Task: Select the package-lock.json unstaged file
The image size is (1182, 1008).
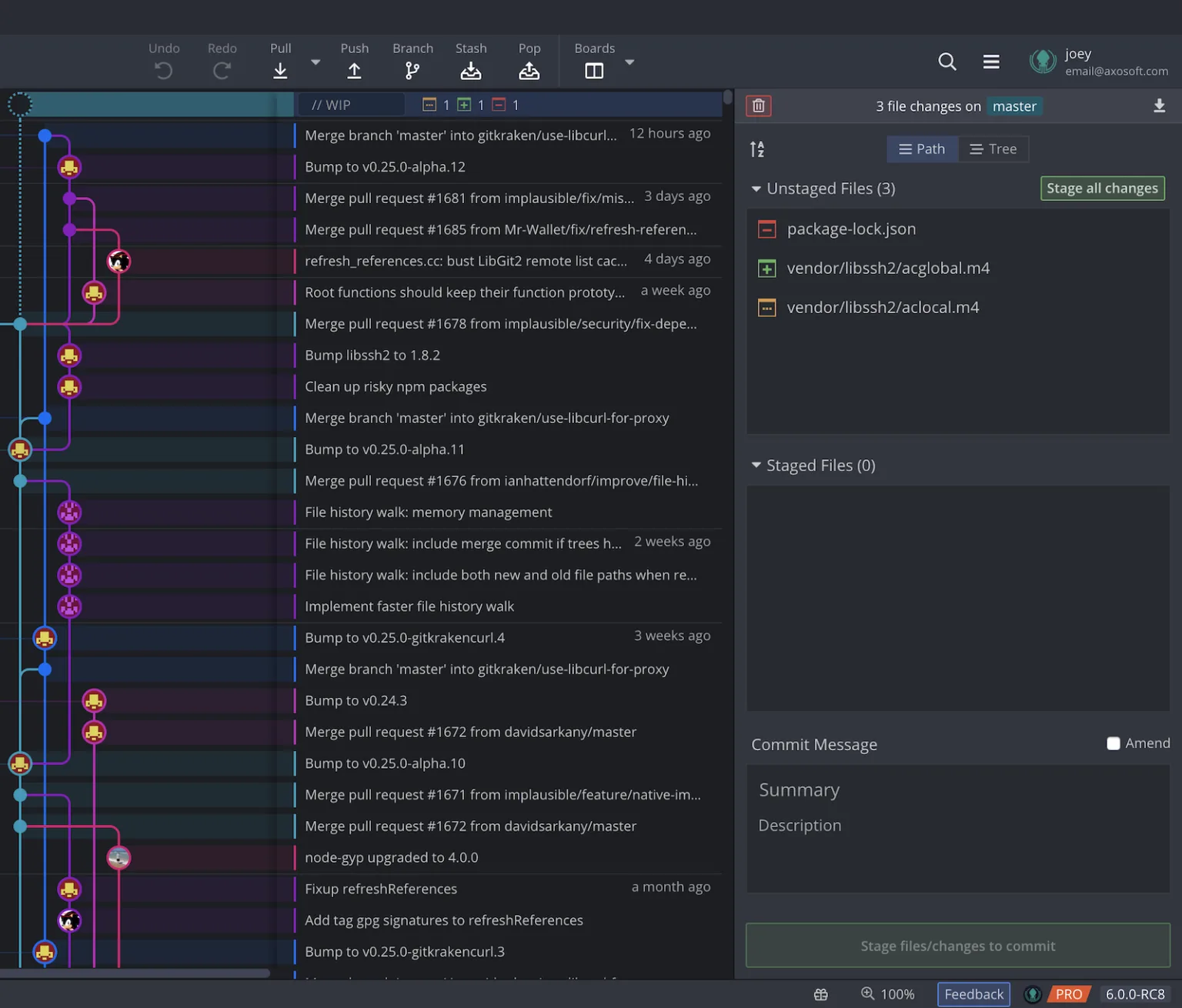Action: pos(851,229)
